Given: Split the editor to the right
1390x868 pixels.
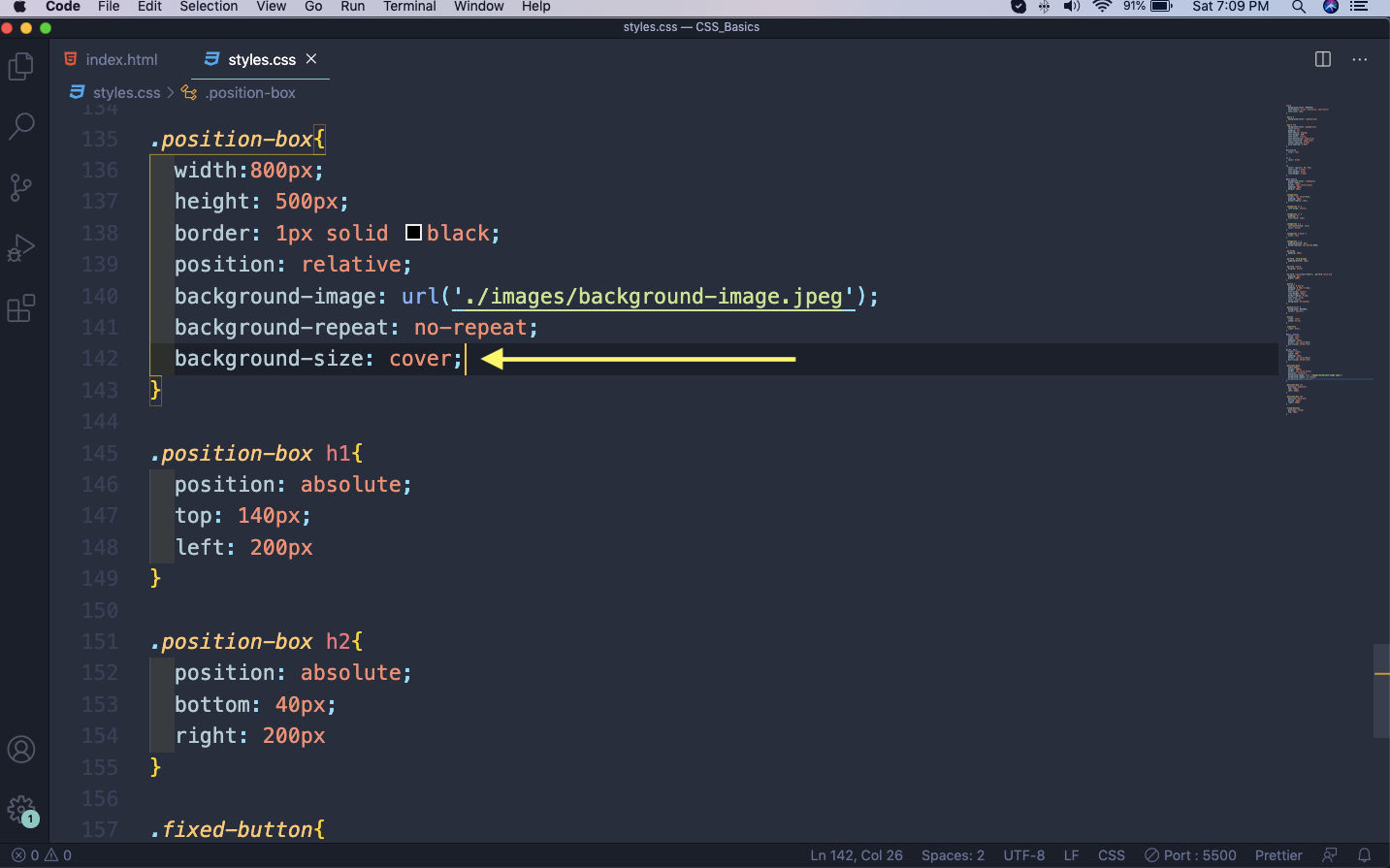Looking at the screenshot, I should 1322,59.
